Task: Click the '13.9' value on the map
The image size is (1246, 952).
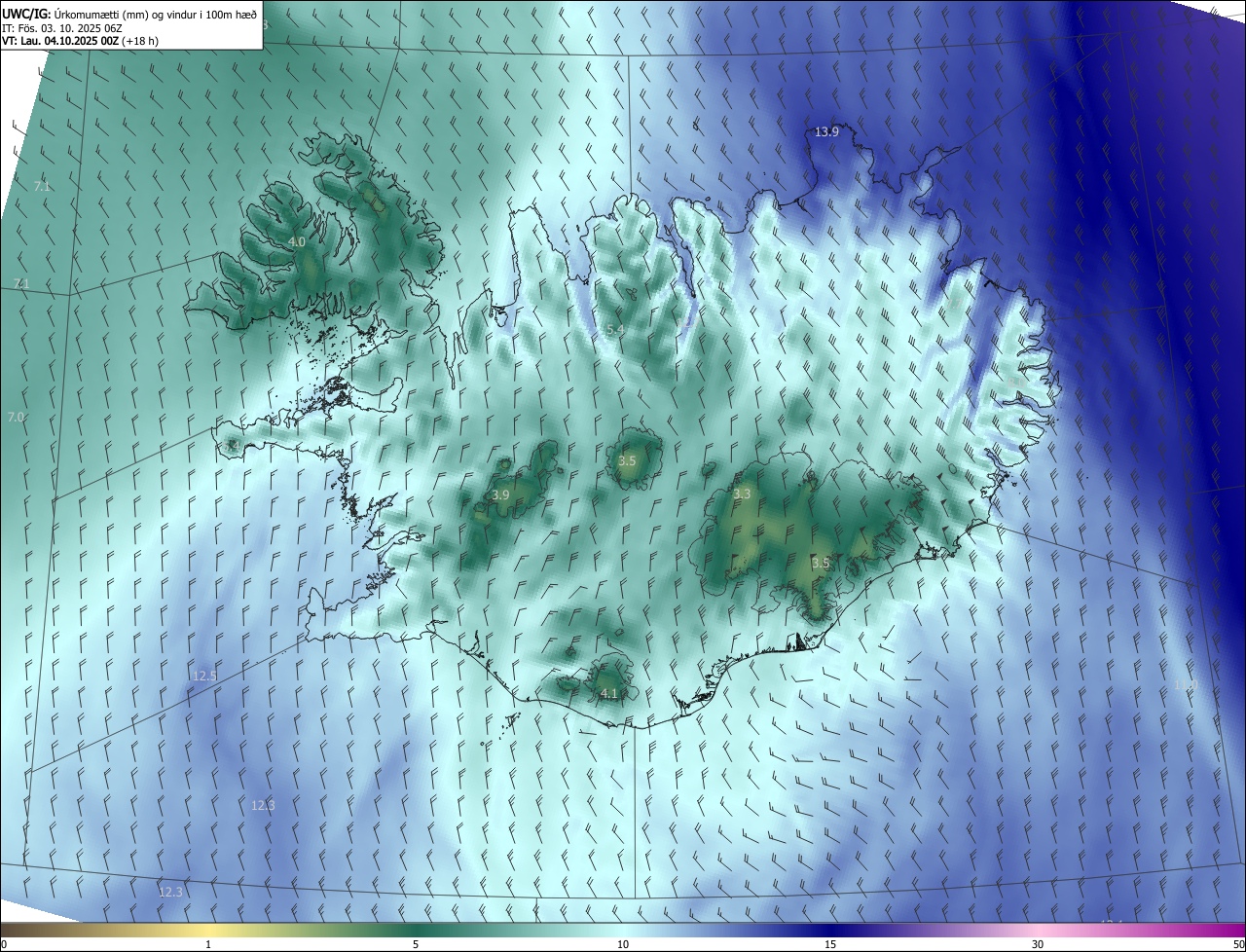Action: tap(826, 131)
